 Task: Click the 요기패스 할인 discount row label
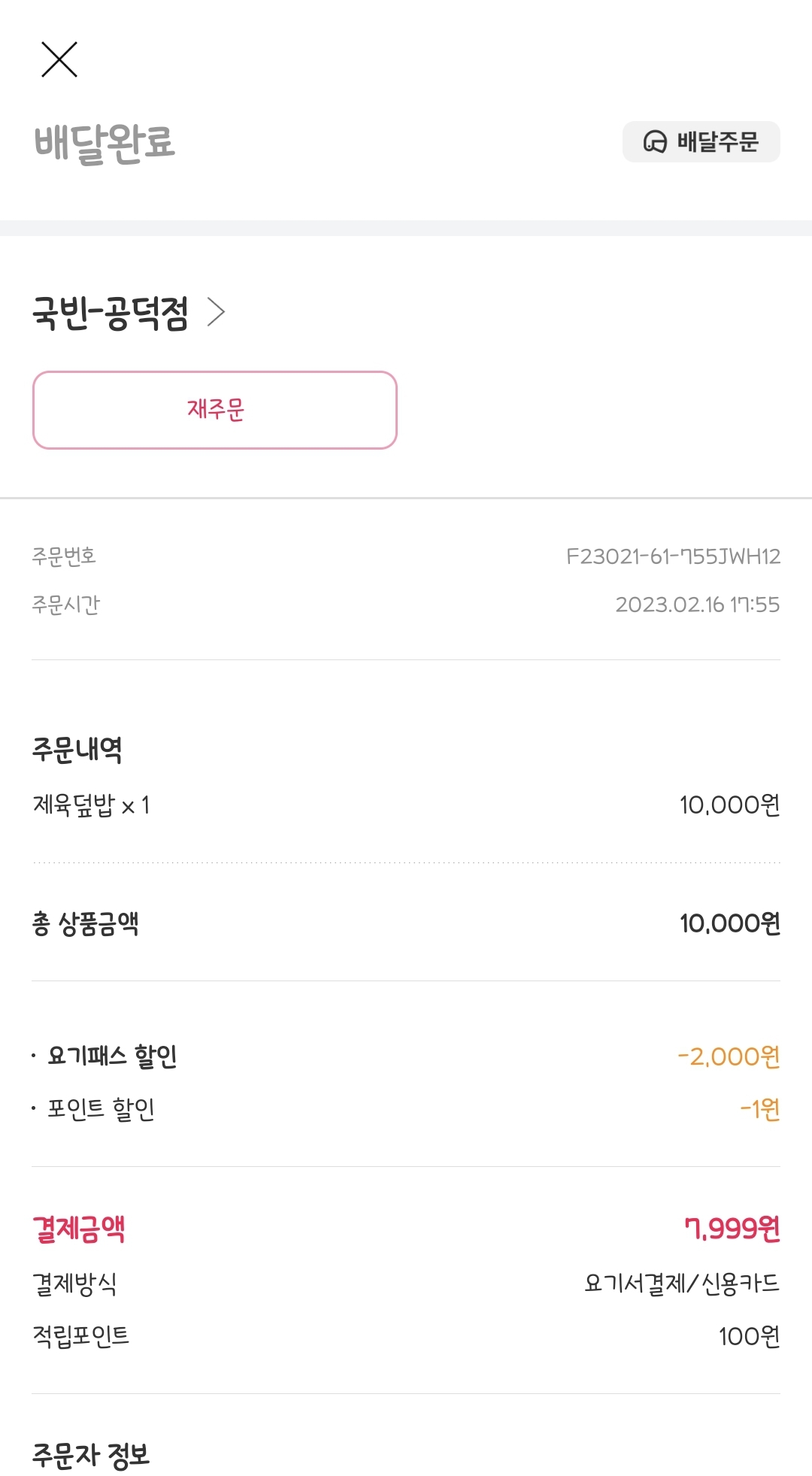pos(112,1056)
